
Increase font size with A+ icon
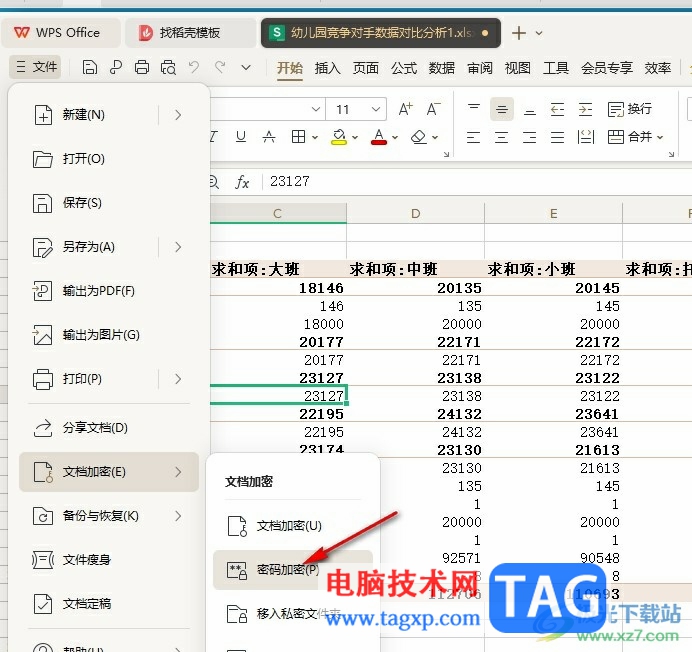pos(405,109)
